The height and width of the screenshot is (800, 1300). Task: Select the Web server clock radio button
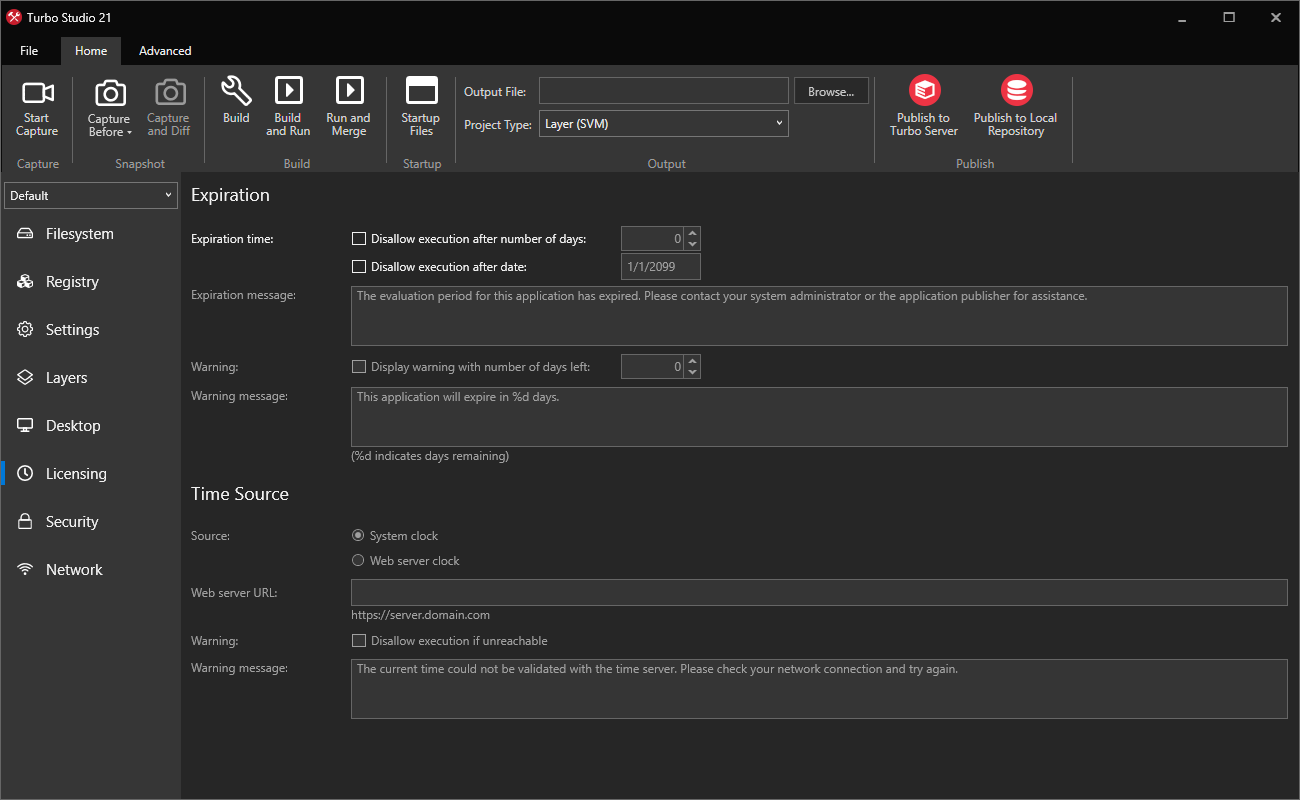click(x=358, y=560)
